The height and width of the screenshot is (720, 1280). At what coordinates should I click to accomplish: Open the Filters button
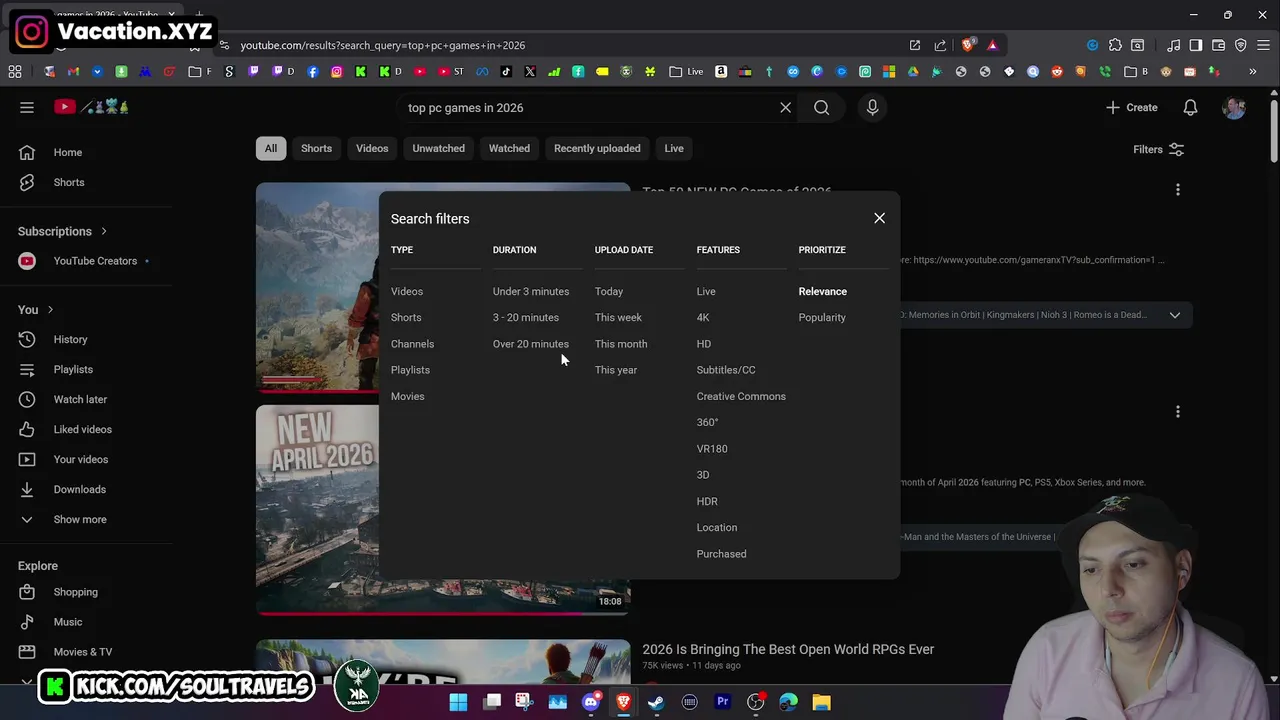(1158, 149)
